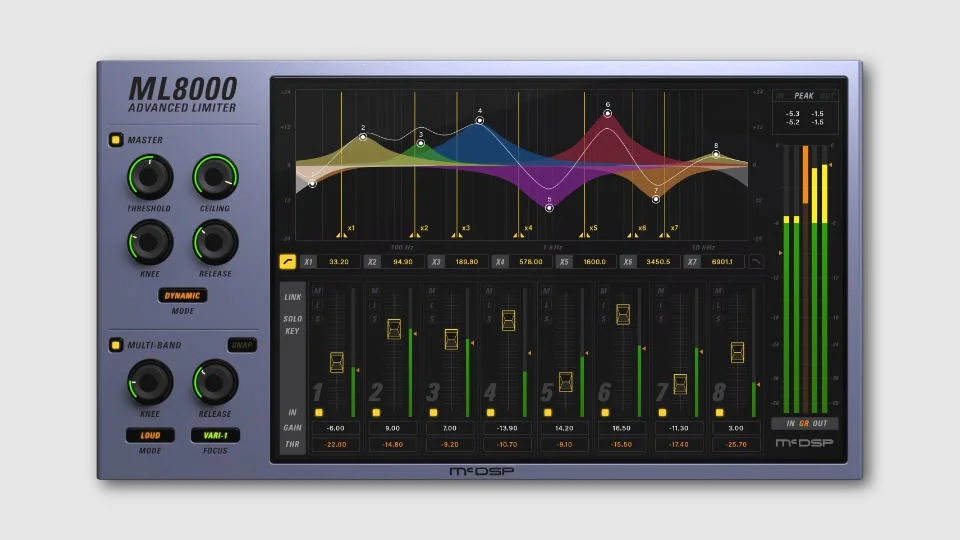Click the L link button on band 4

tap(489, 305)
